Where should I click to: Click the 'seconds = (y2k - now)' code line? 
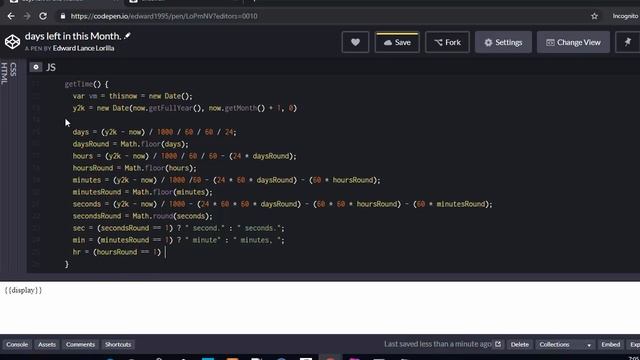point(282,204)
